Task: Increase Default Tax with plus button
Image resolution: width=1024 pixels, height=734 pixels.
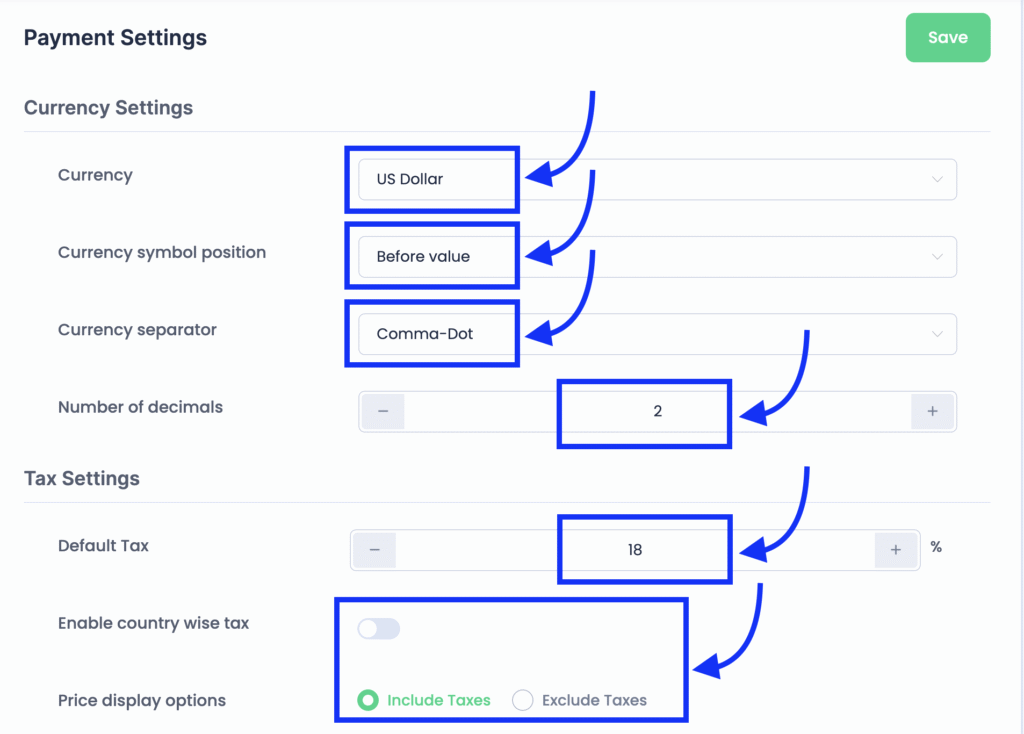Action: [896, 550]
